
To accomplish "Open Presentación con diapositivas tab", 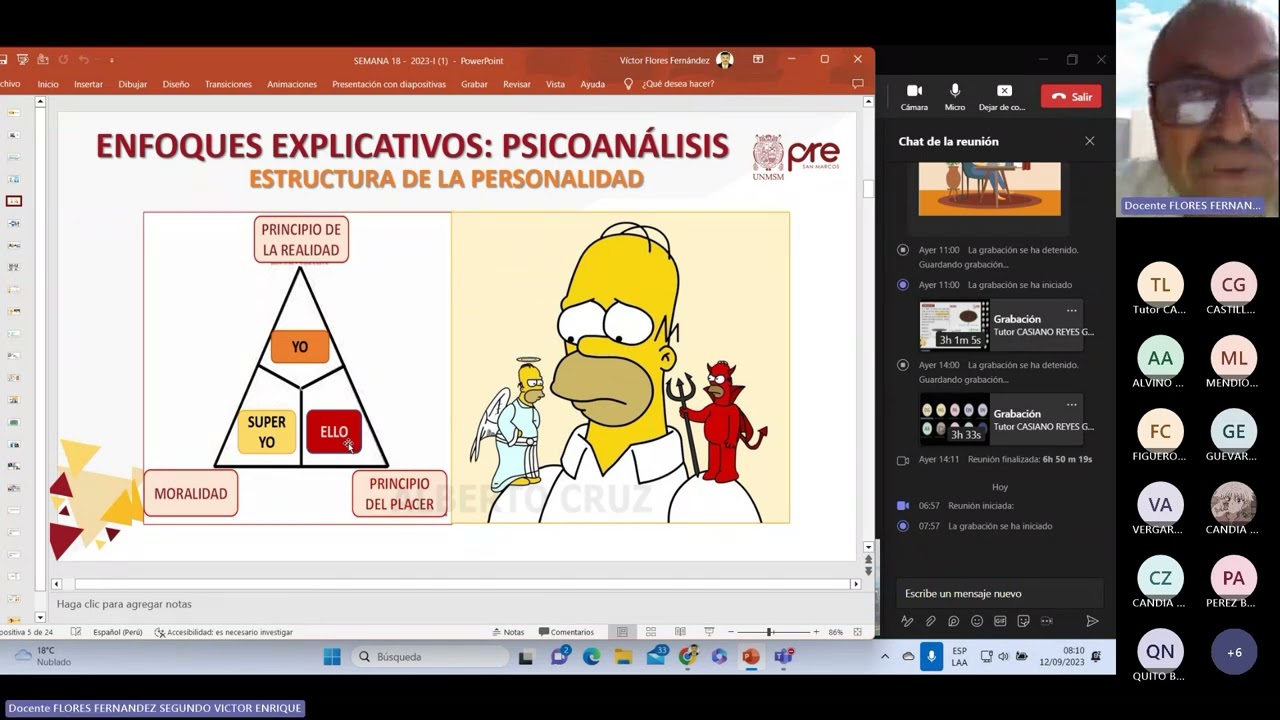I will [389, 84].
